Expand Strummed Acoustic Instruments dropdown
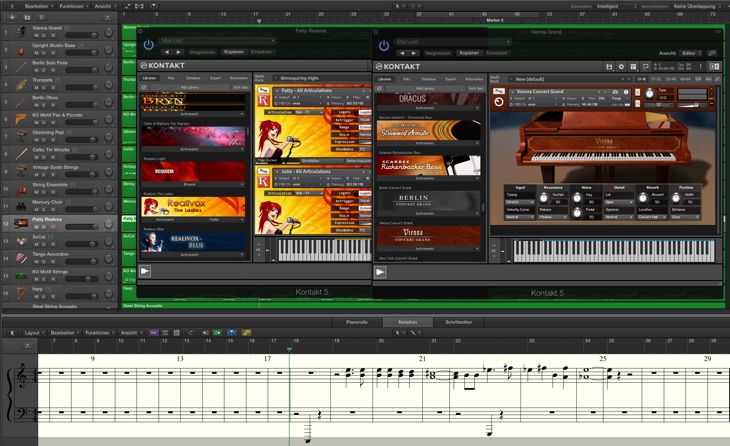 tap(428, 143)
